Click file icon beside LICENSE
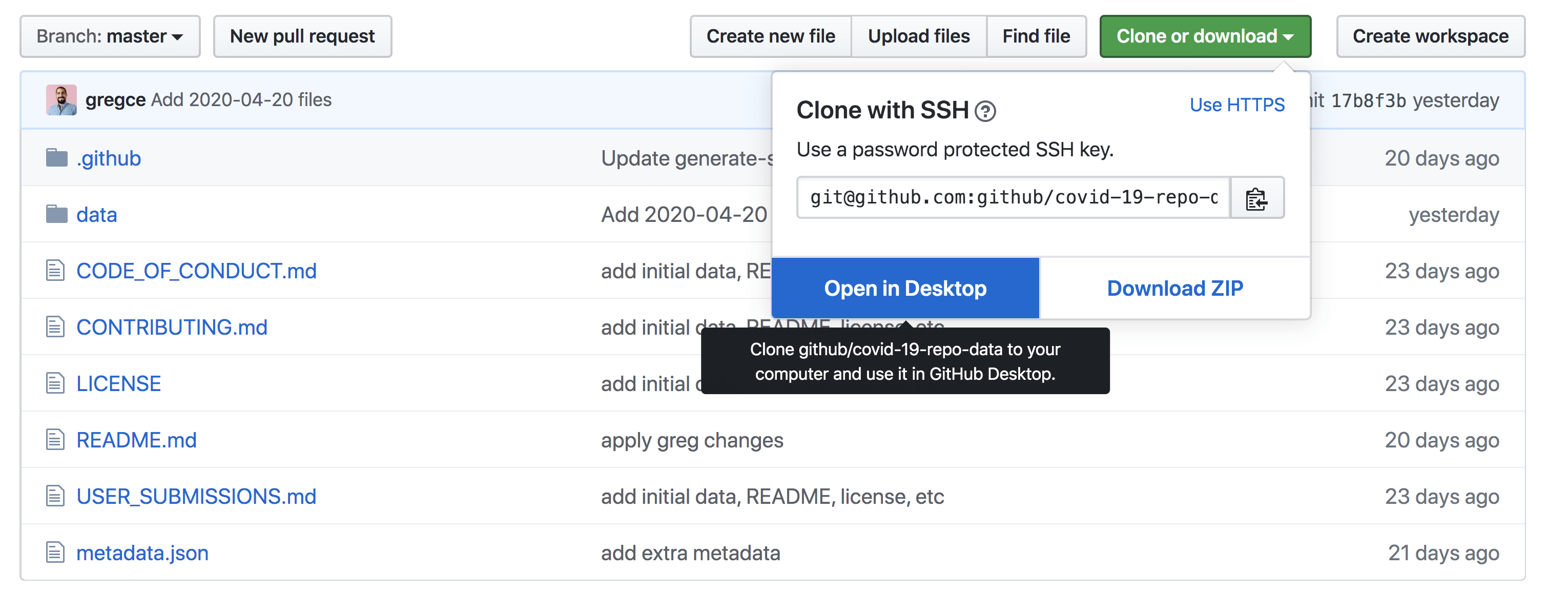This screenshot has width=1568, height=592. (55, 384)
